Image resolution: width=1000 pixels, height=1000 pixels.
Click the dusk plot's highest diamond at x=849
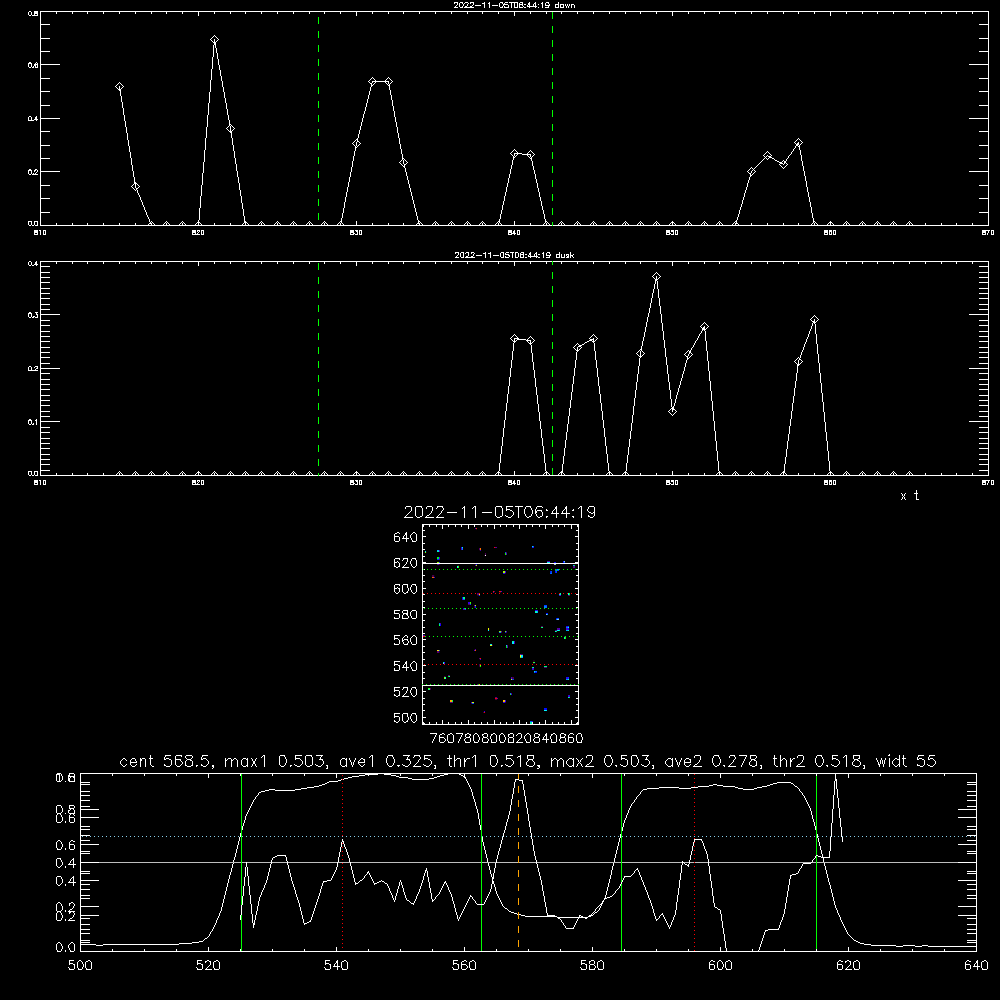[656, 276]
